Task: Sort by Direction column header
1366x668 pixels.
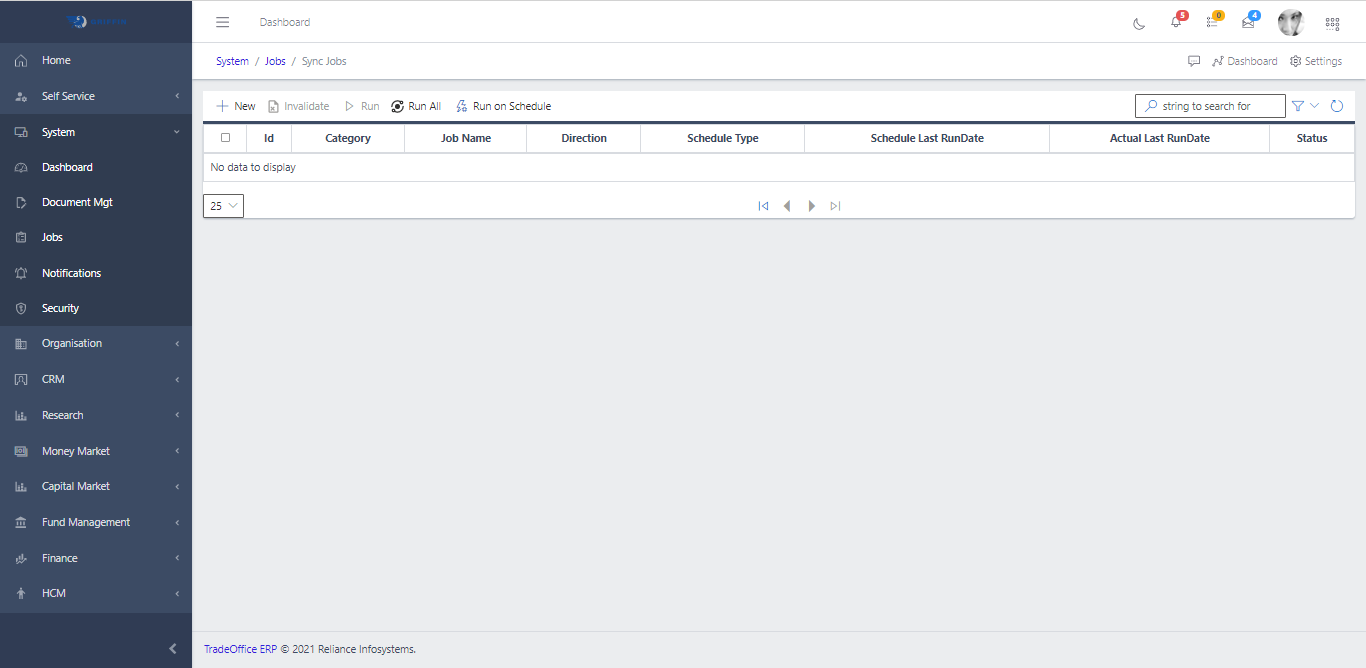Action: pyautogui.click(x=584, y=138)
